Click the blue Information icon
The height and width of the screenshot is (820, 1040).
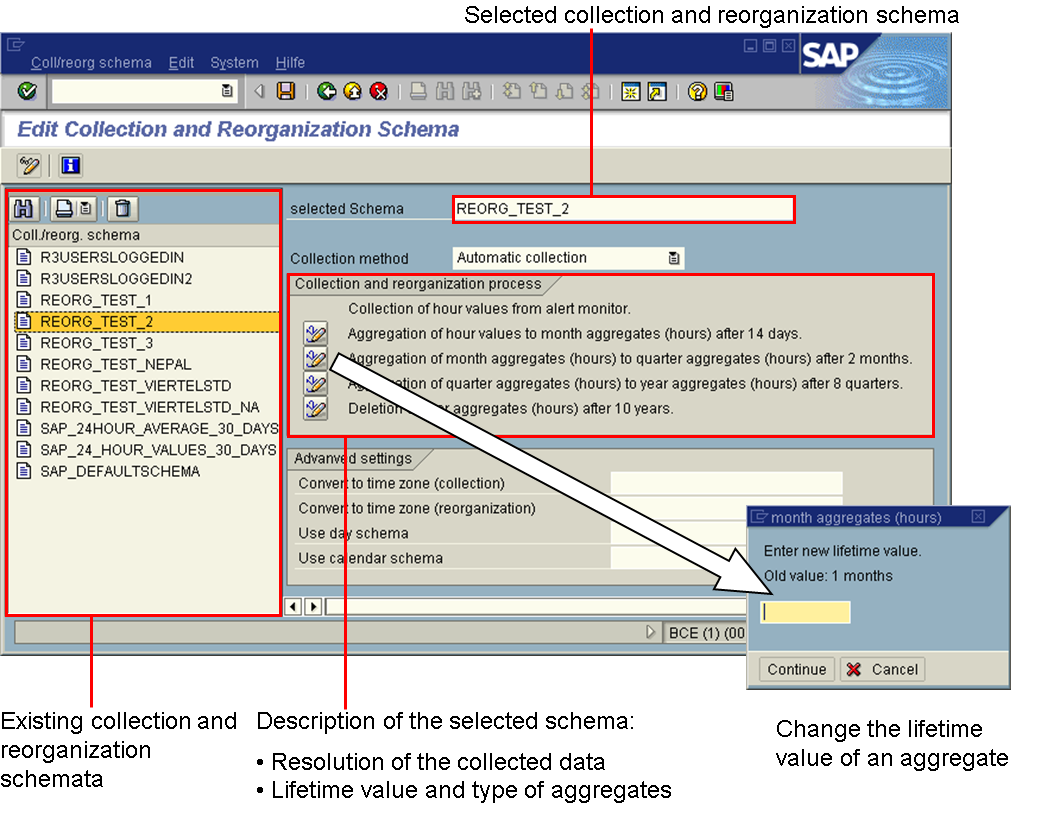pos(70,165)
